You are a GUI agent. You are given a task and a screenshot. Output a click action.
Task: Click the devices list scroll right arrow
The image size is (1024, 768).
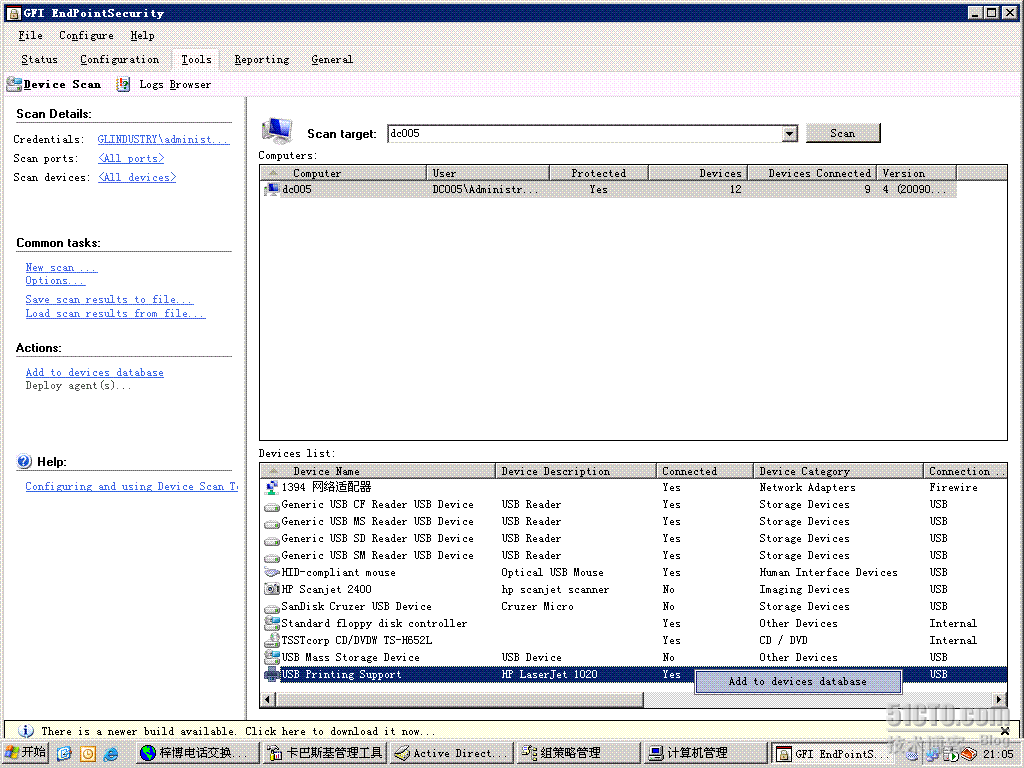[999, 699]
